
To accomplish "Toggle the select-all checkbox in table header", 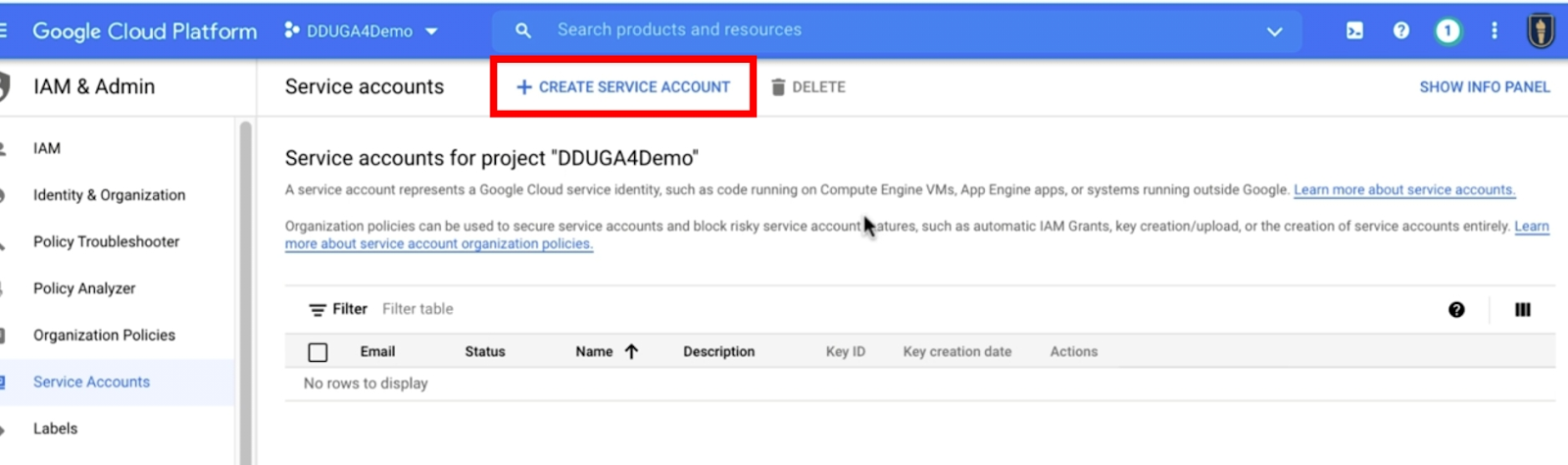I will [318, 352].
